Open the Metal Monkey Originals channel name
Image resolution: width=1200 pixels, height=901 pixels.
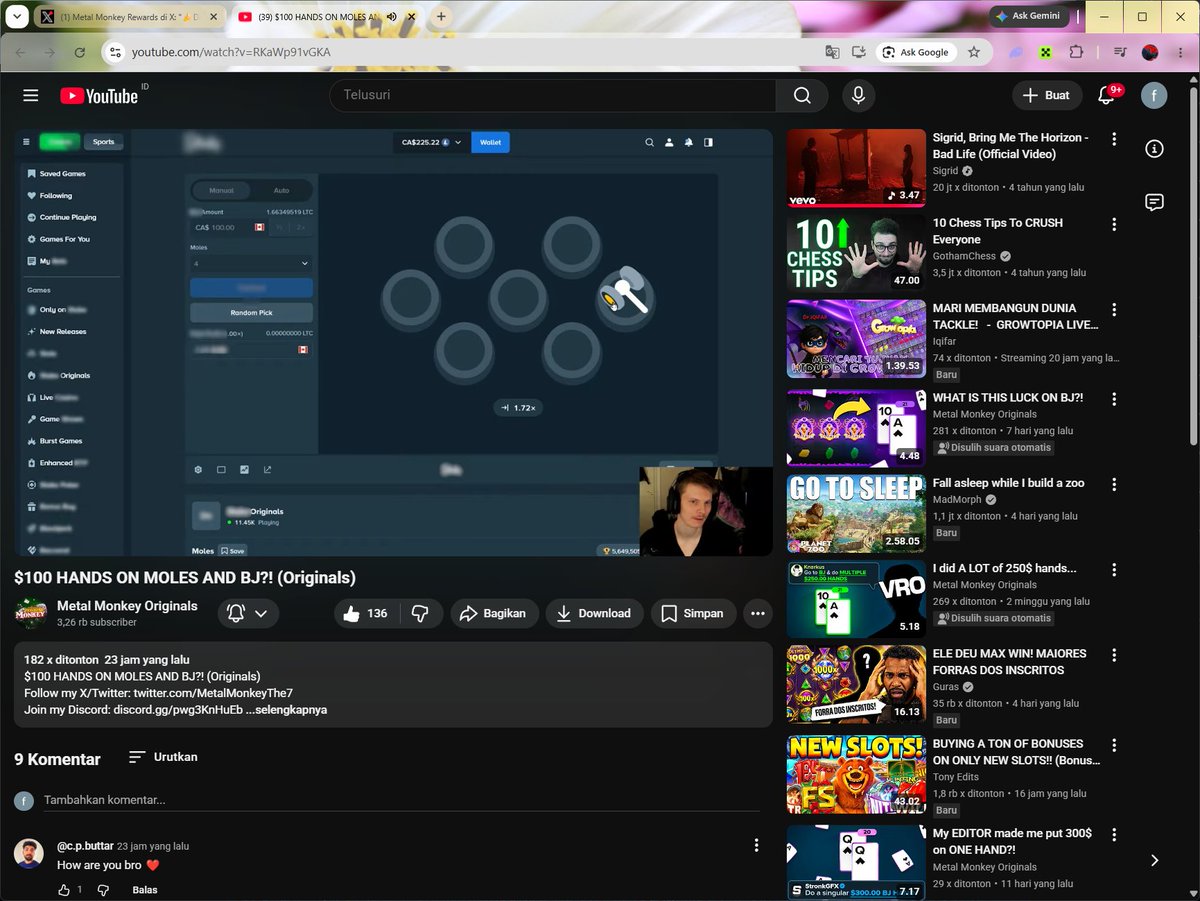pyautogui.click(x=127, y=606)
